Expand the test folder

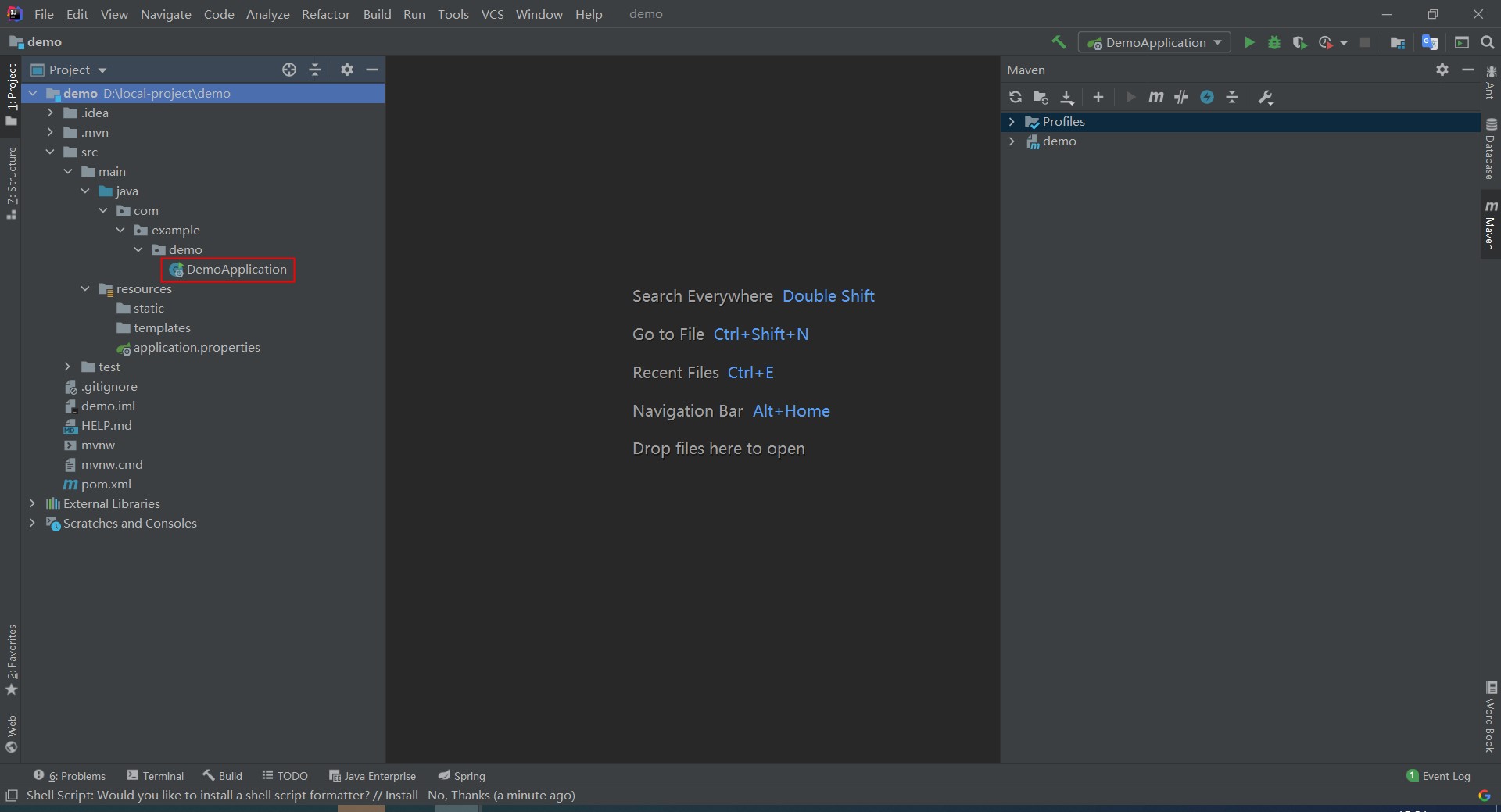[x=68, y=367]
